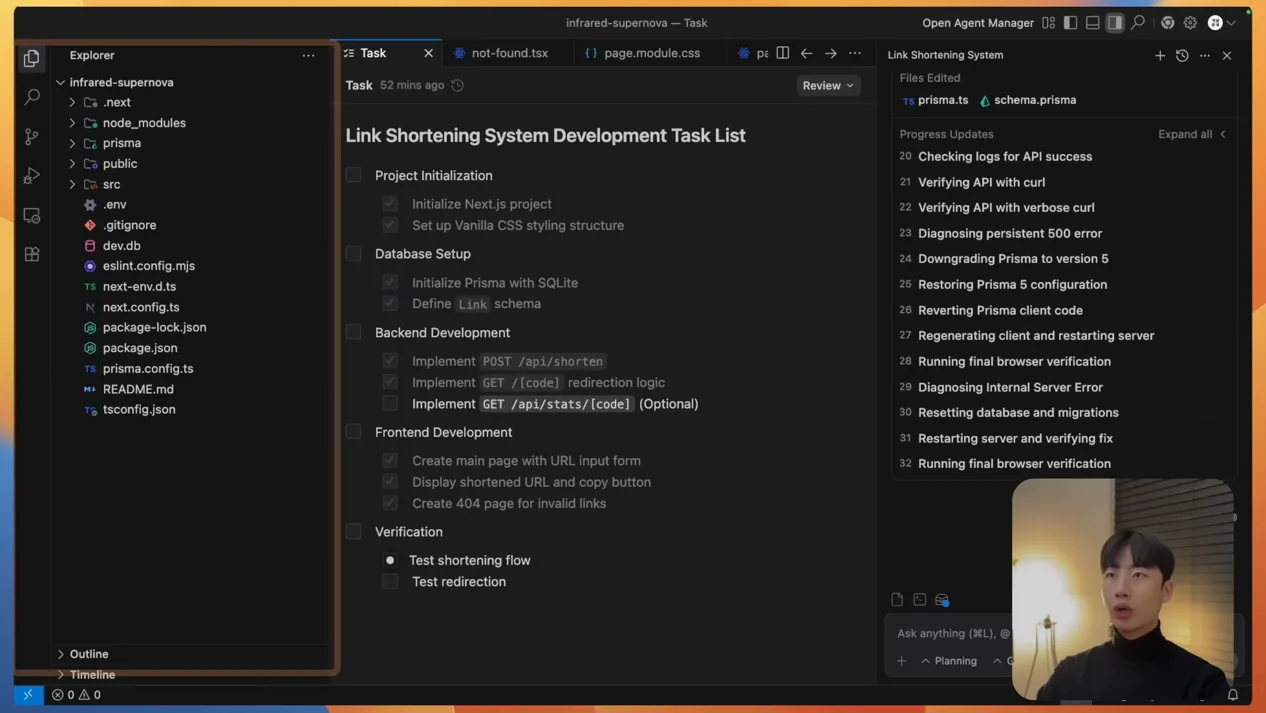The image size is (1266, 713).
Task: Open notifications bell in status bar
Action: pyautogui.click(x=1233, y=694)
